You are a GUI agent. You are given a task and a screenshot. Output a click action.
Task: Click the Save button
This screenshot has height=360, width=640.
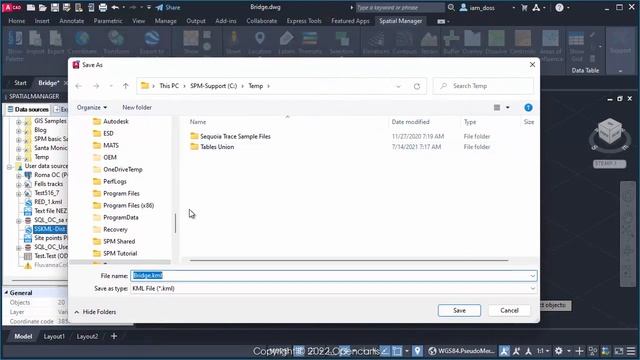[x=459, y=311]
